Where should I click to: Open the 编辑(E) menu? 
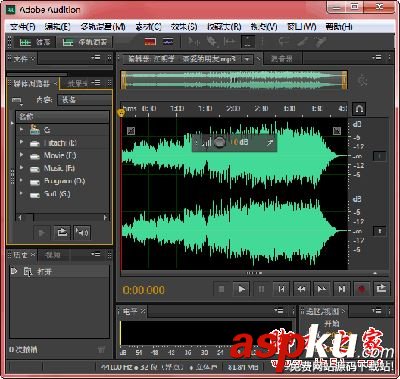[x=57, y=26]
